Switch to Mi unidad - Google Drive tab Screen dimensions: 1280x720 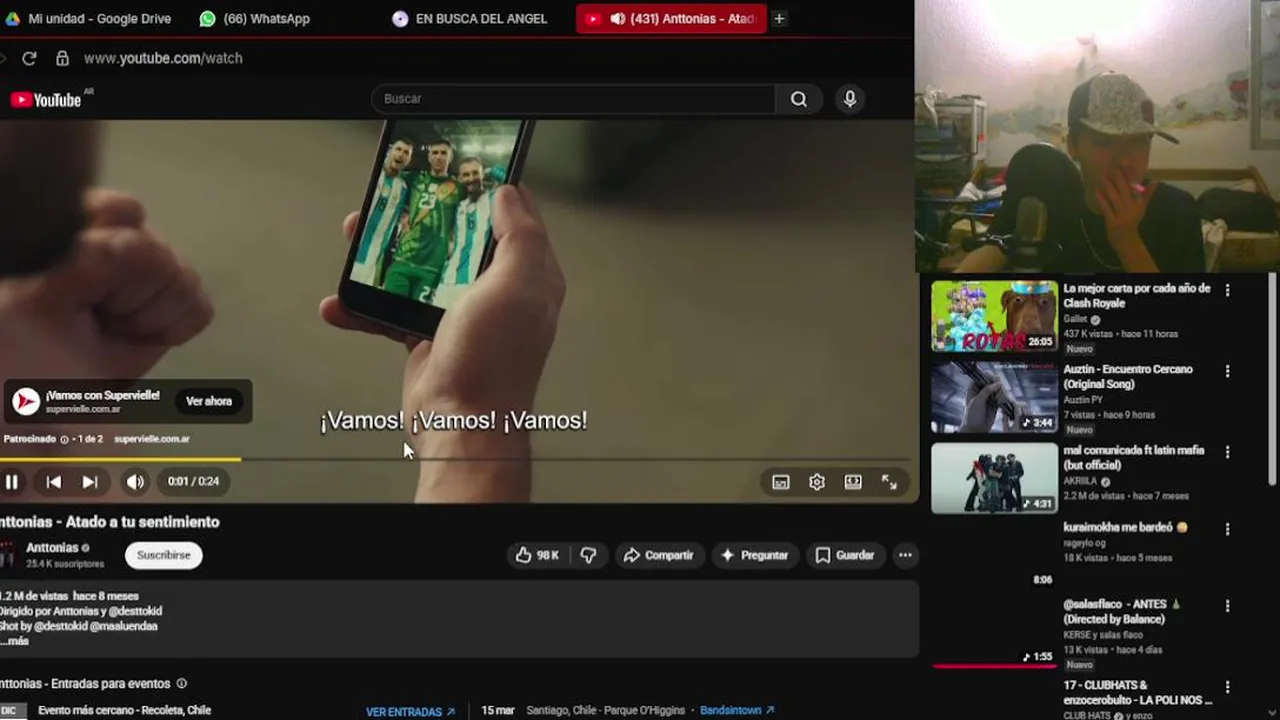pos(88,18)
